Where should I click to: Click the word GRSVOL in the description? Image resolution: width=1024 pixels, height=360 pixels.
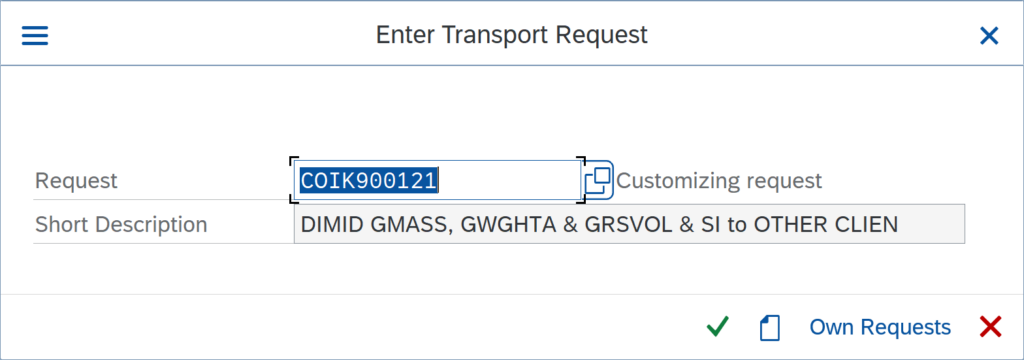pyautogui.click(x=630, y=224)
